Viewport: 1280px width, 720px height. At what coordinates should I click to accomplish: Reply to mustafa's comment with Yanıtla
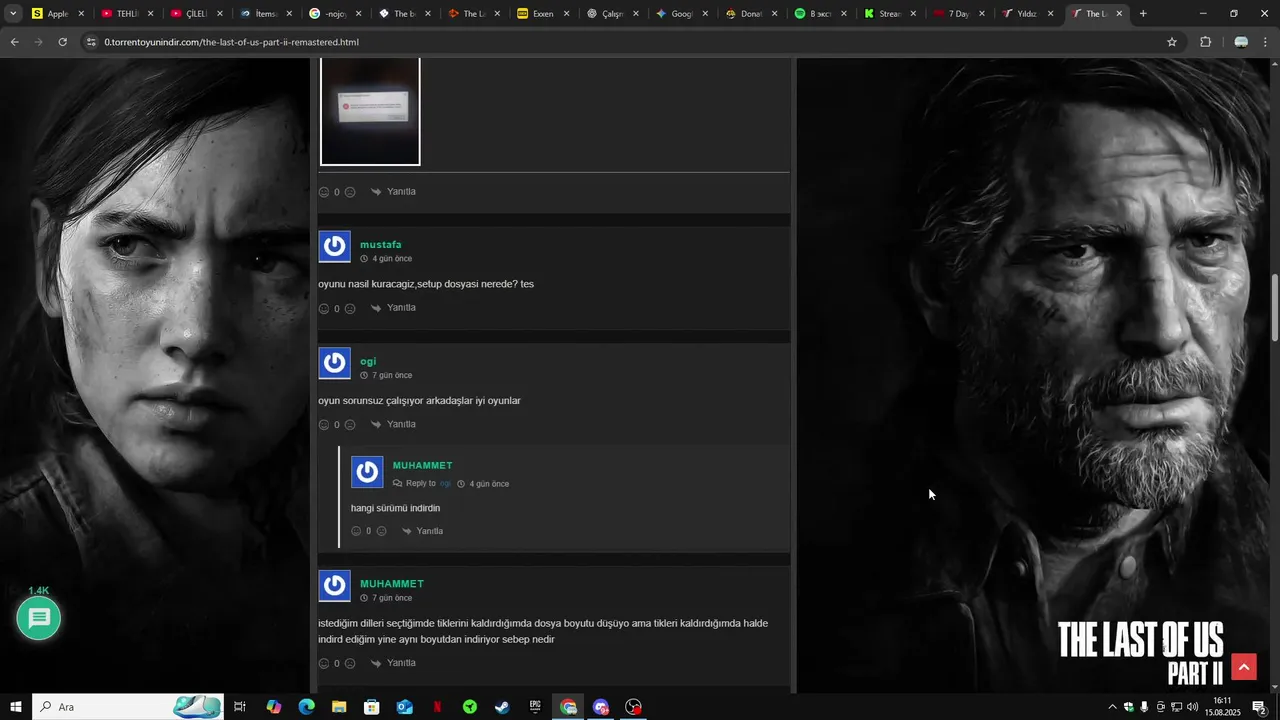tap(394, 308)
